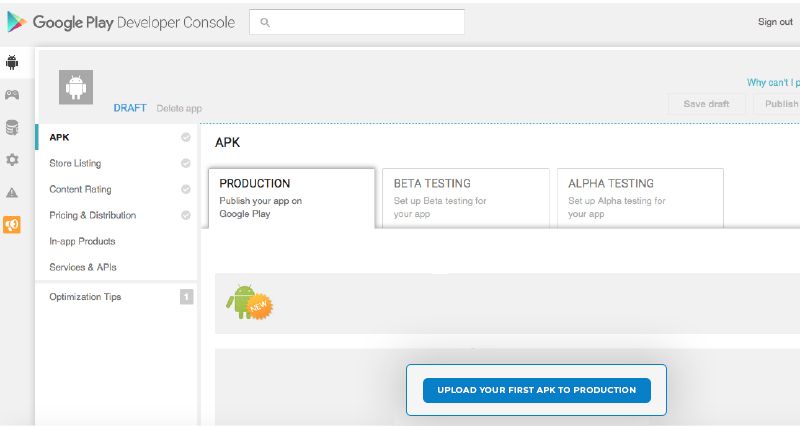Click the APK page heading

[228, 142]
